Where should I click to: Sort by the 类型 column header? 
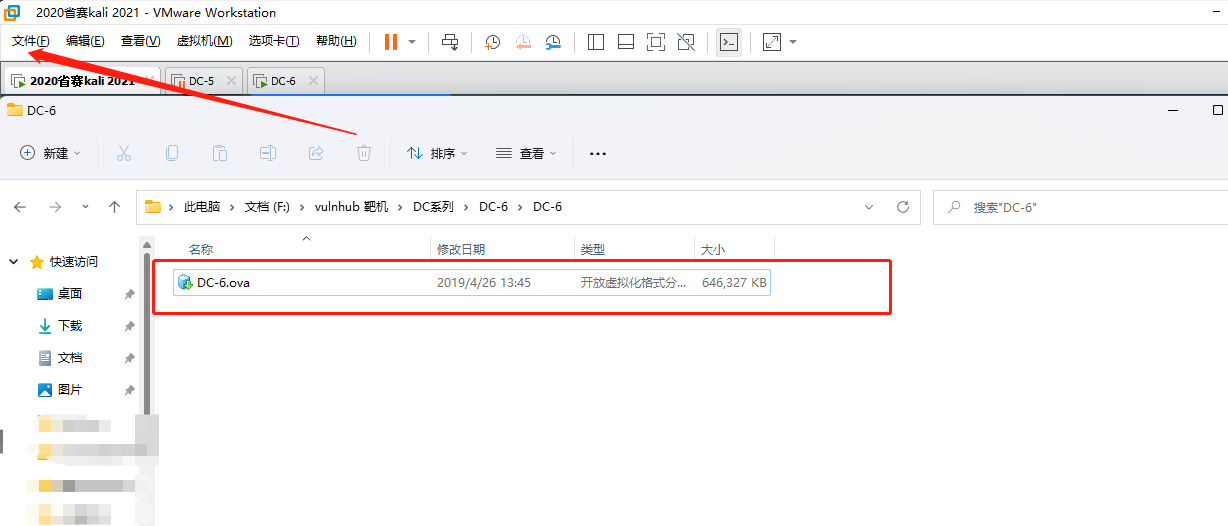593,249
